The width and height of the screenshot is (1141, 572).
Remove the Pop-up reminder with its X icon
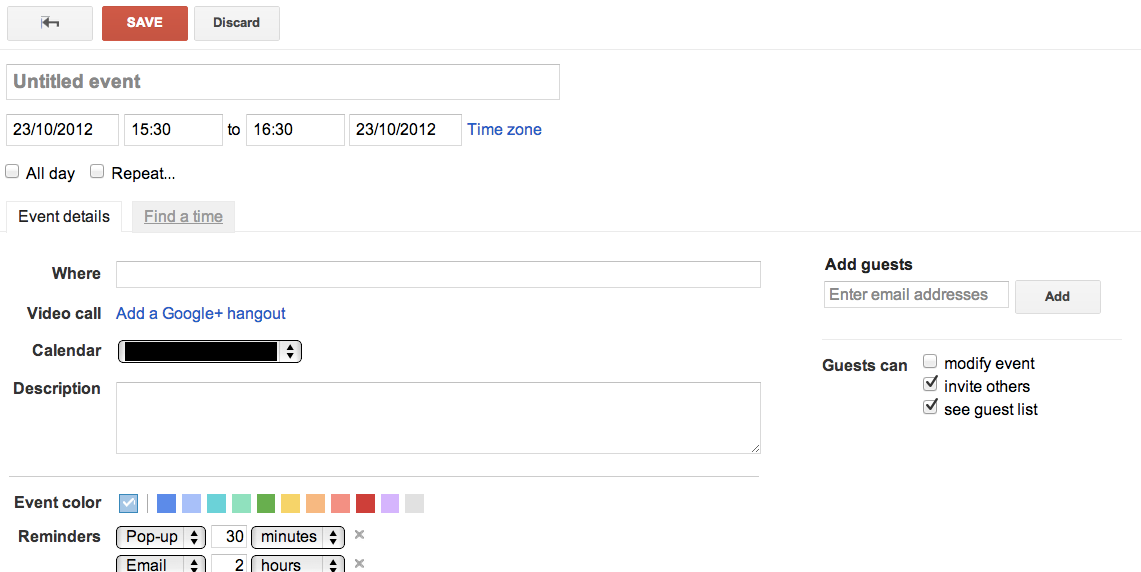pos(359,535)
